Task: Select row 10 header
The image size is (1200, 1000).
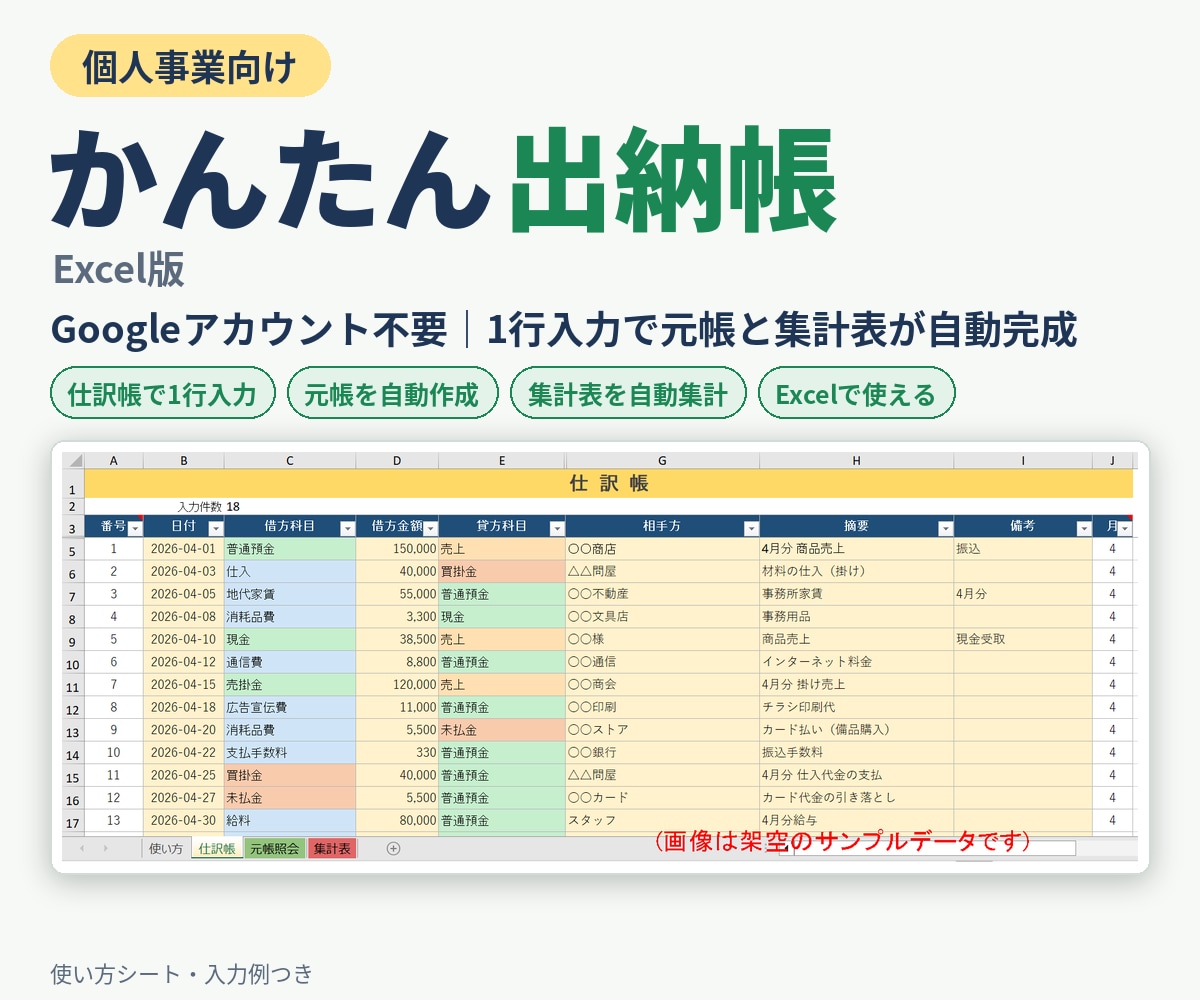Action: (x=73, y=663)
